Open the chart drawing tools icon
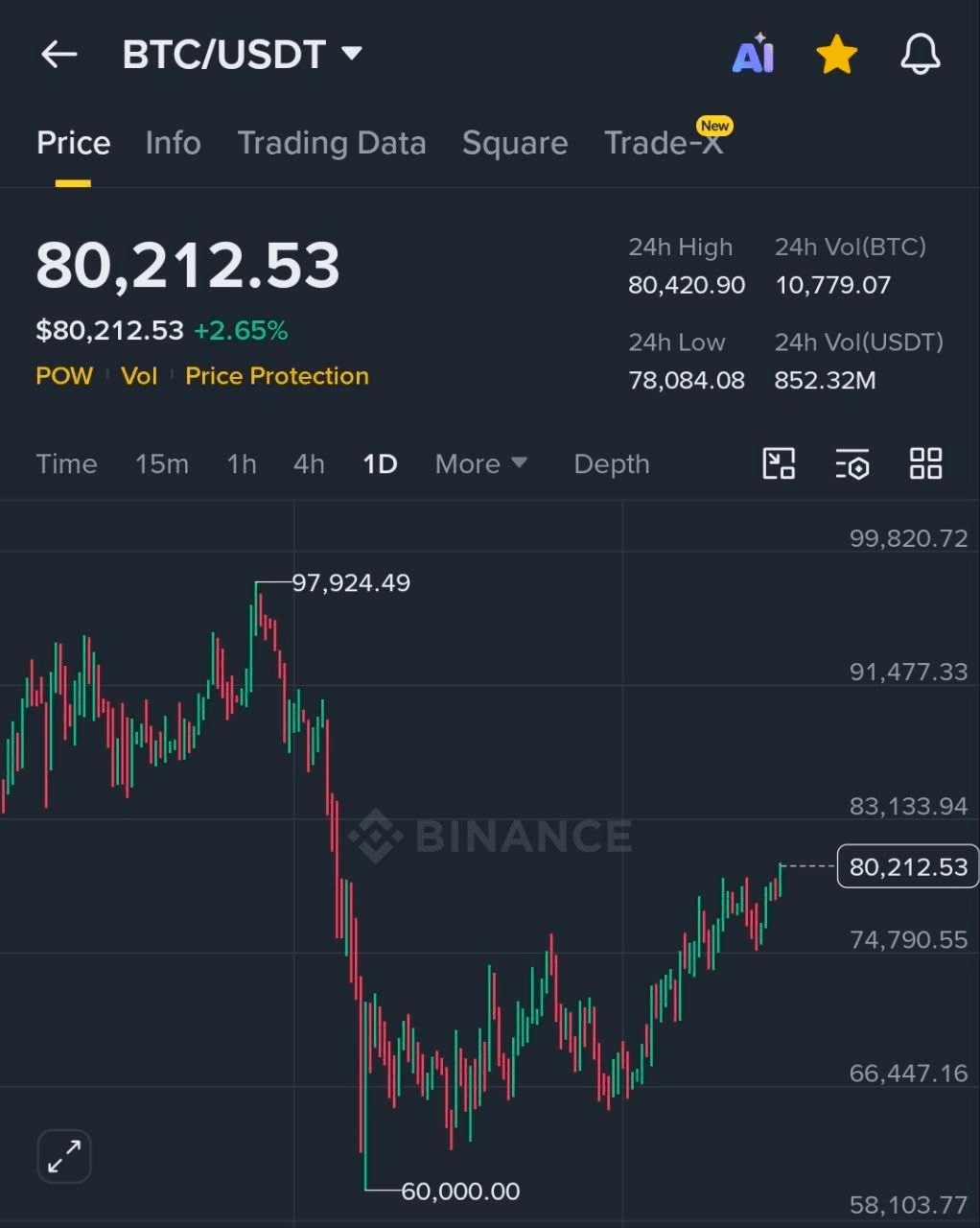The image size is (980, 1228). point(779,463)
